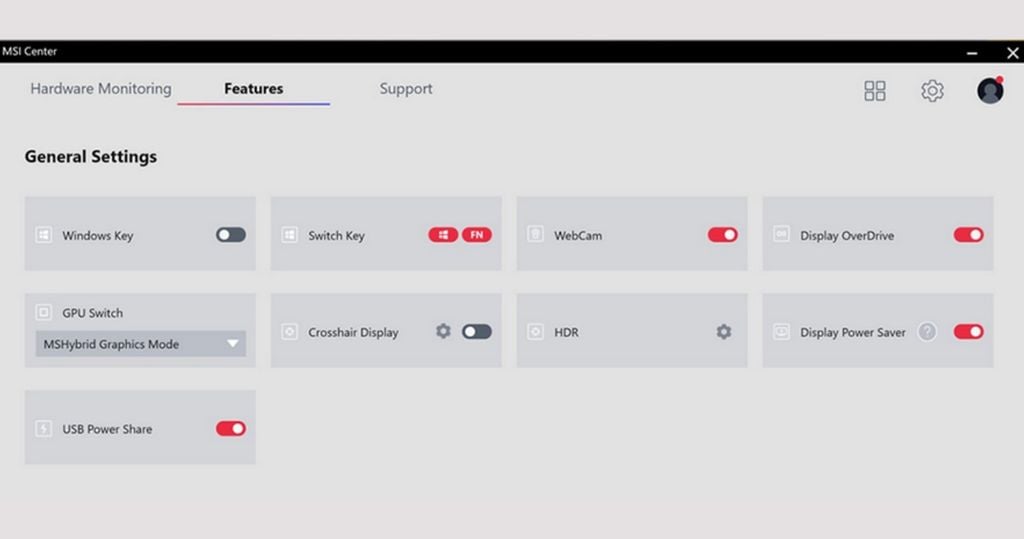
Task: Turn off Display Power Saver toggle
Action: [x=968, y=332]
